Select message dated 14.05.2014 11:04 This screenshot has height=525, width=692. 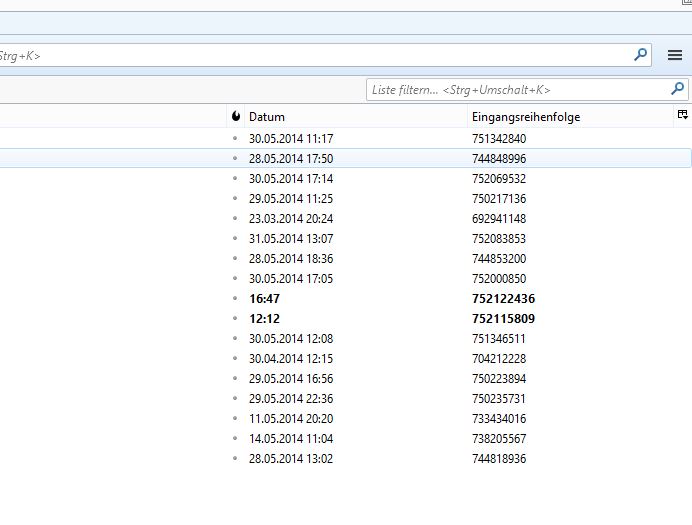(x=291, y=439)
